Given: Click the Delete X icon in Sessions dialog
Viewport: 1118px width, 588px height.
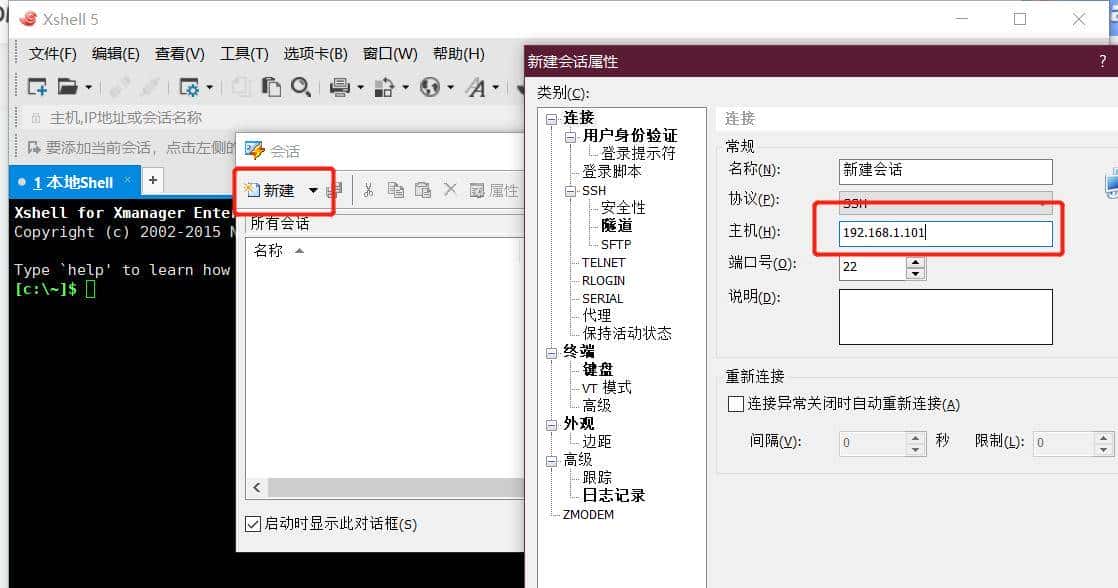Looking at the screenshot, I should [x=450, y=190].
